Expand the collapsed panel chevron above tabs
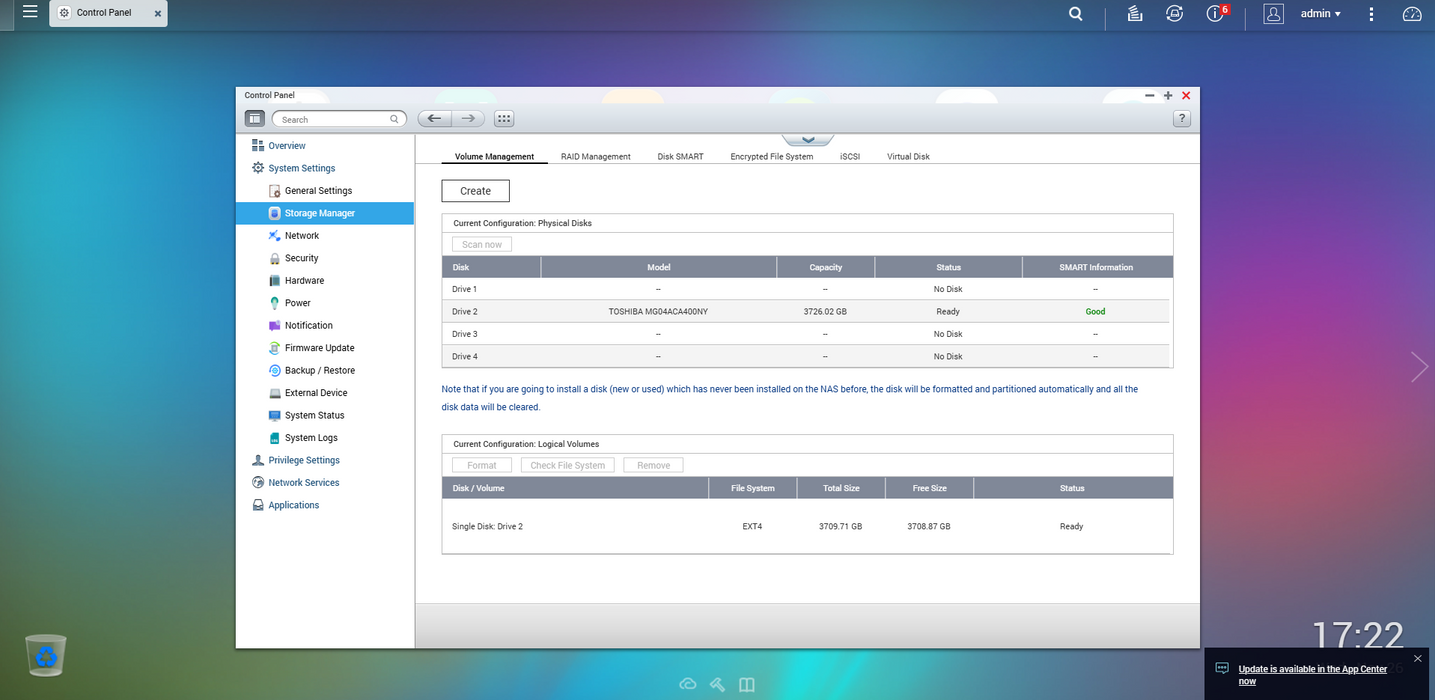Screen dimensions: 1435x700 (808, 140)
